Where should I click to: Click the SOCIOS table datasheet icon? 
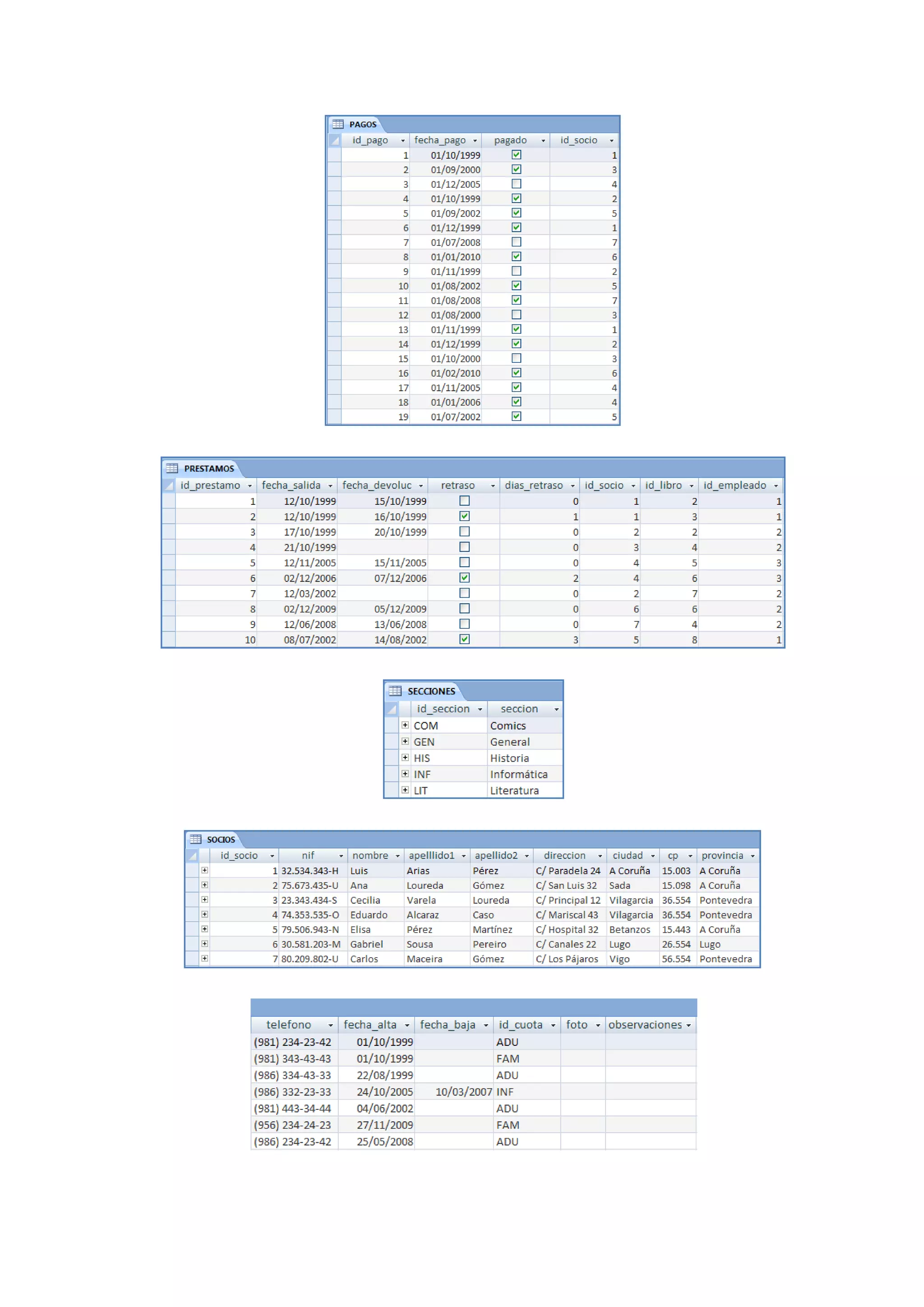tap(195, 839)
